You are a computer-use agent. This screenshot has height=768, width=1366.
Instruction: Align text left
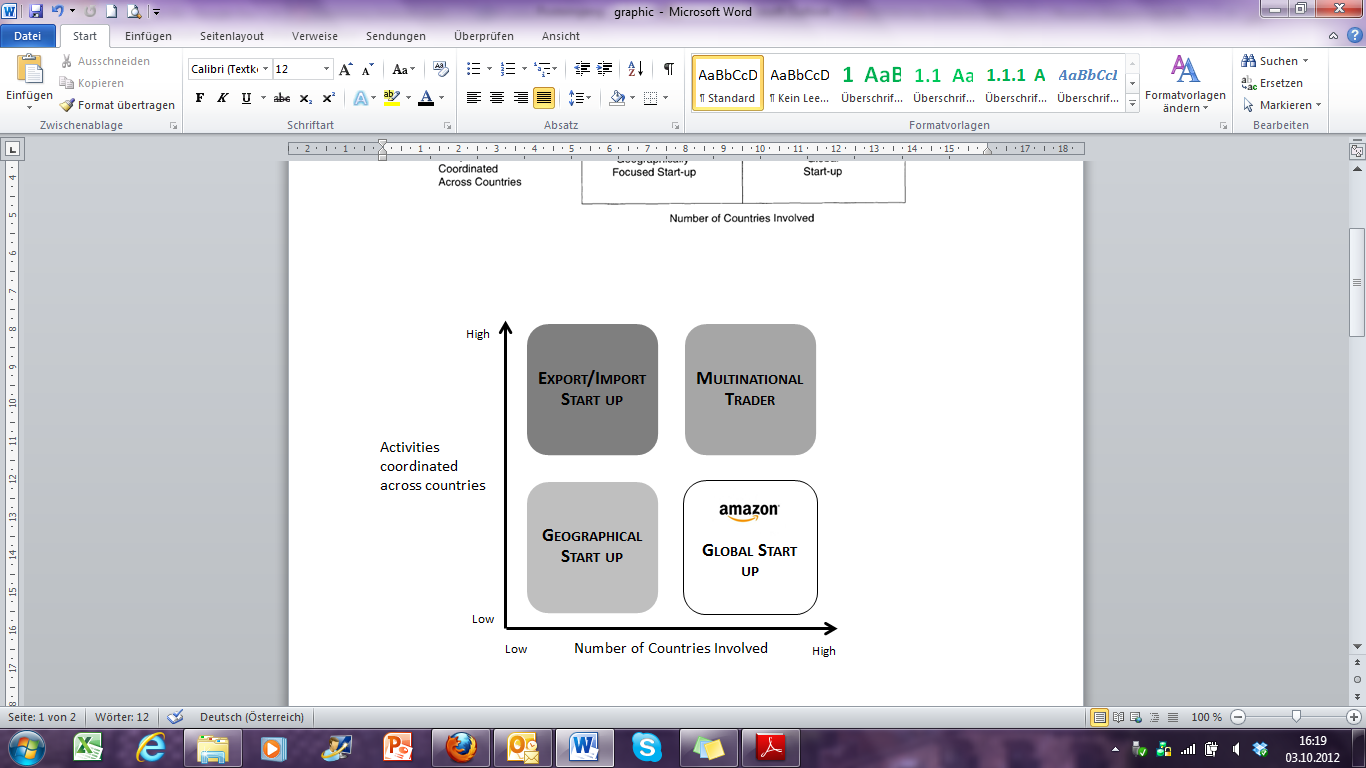473,98
